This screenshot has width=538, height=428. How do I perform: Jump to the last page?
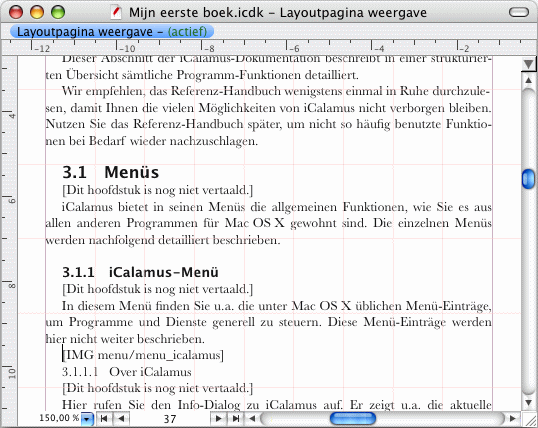(x=236, y=418)
